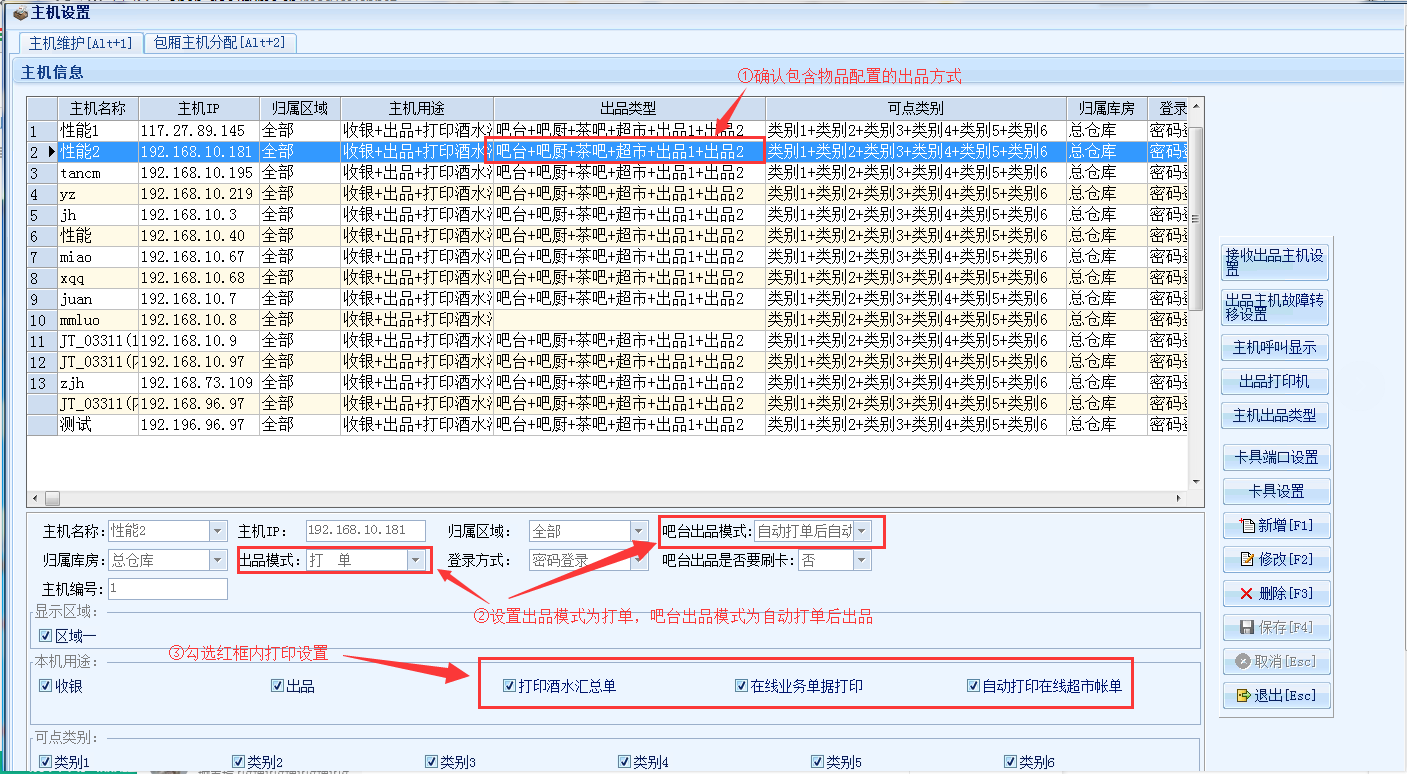The image size is (1407, 774).
Task: Open 出品主机故障转移设置
Action: [1275, 306]
